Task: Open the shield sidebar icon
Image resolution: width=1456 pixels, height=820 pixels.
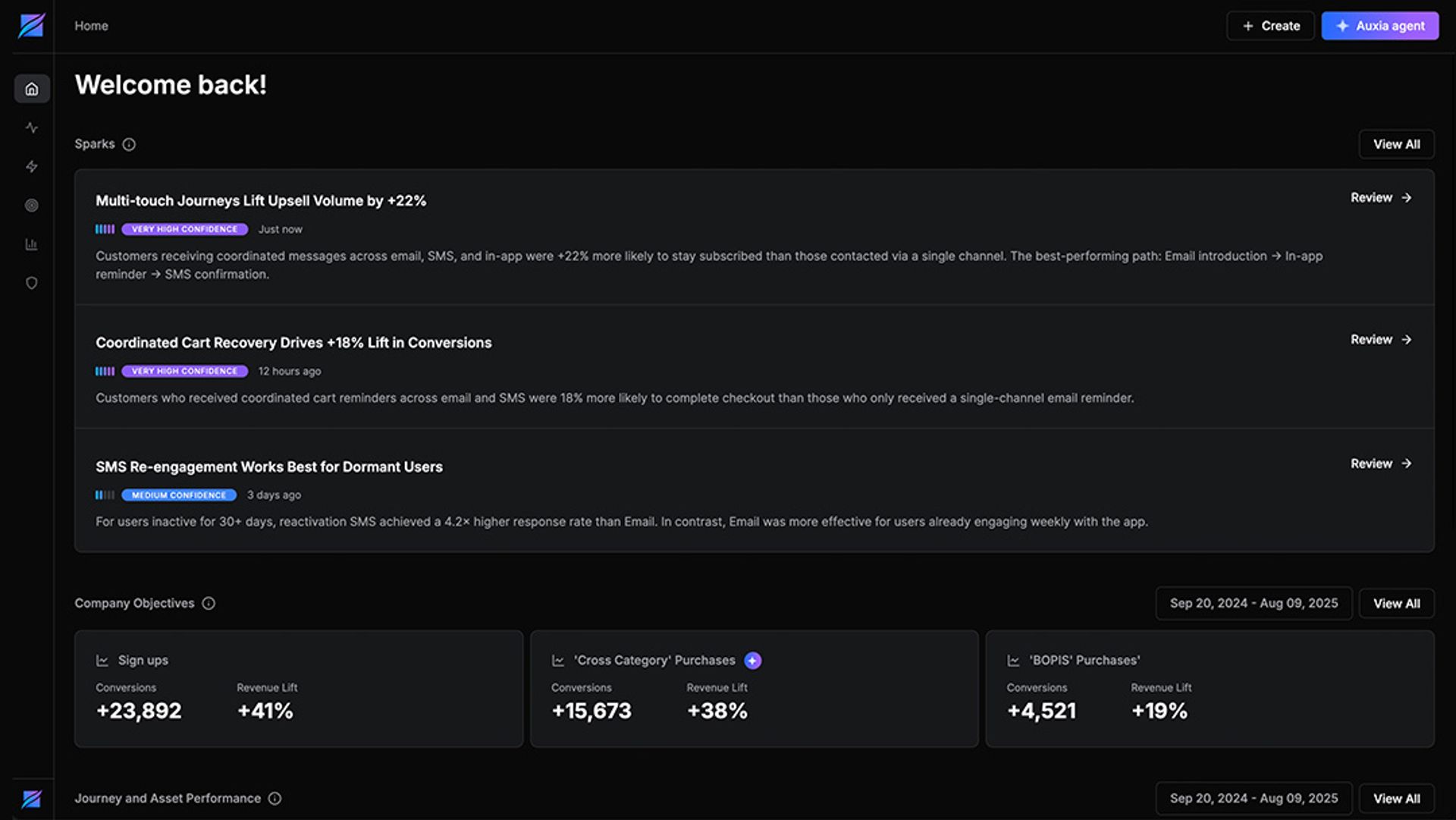Action: coord(32,283)
